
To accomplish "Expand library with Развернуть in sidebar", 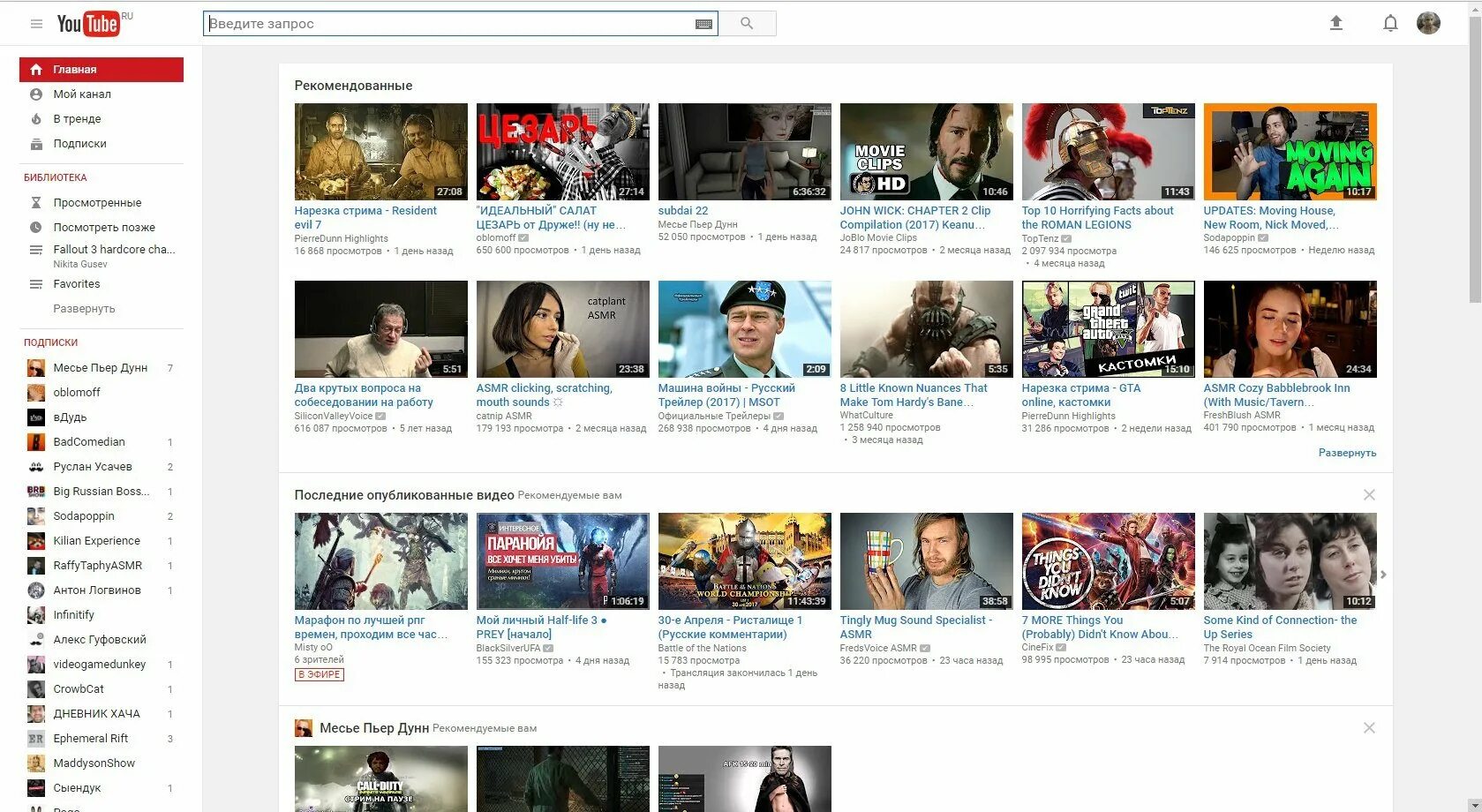I will tap(84, 309).
